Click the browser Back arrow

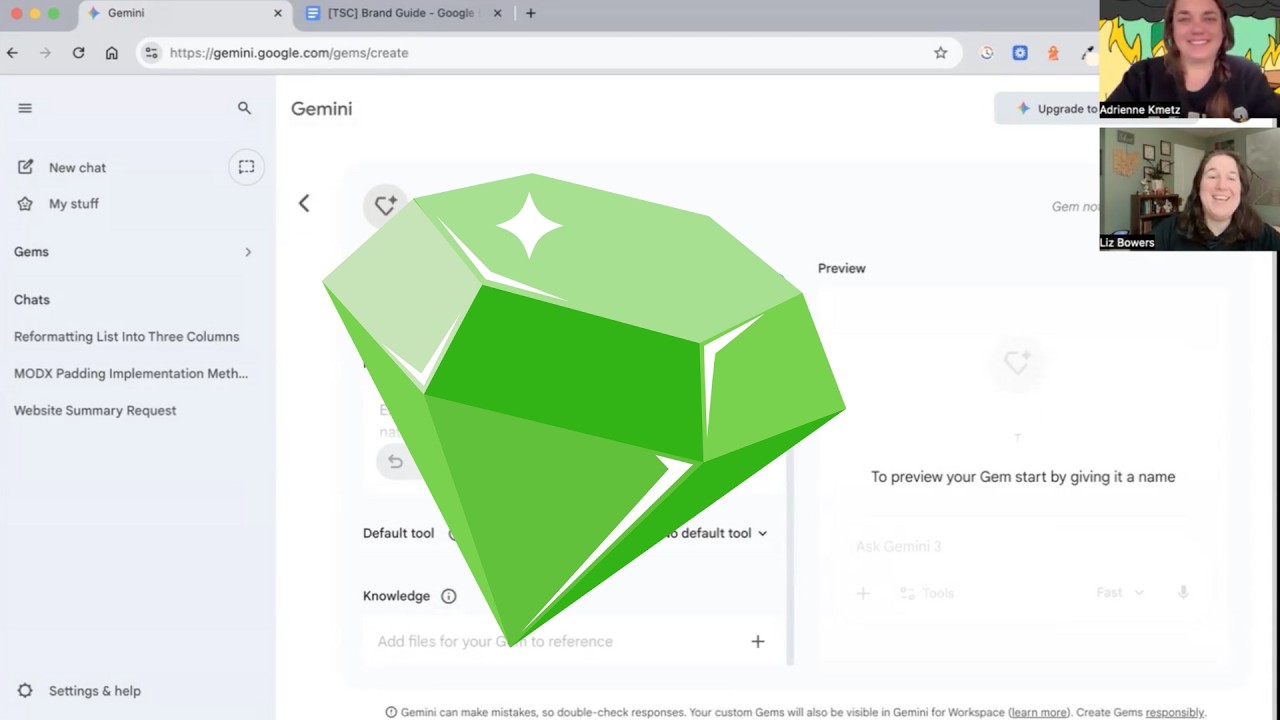(12, 53)
